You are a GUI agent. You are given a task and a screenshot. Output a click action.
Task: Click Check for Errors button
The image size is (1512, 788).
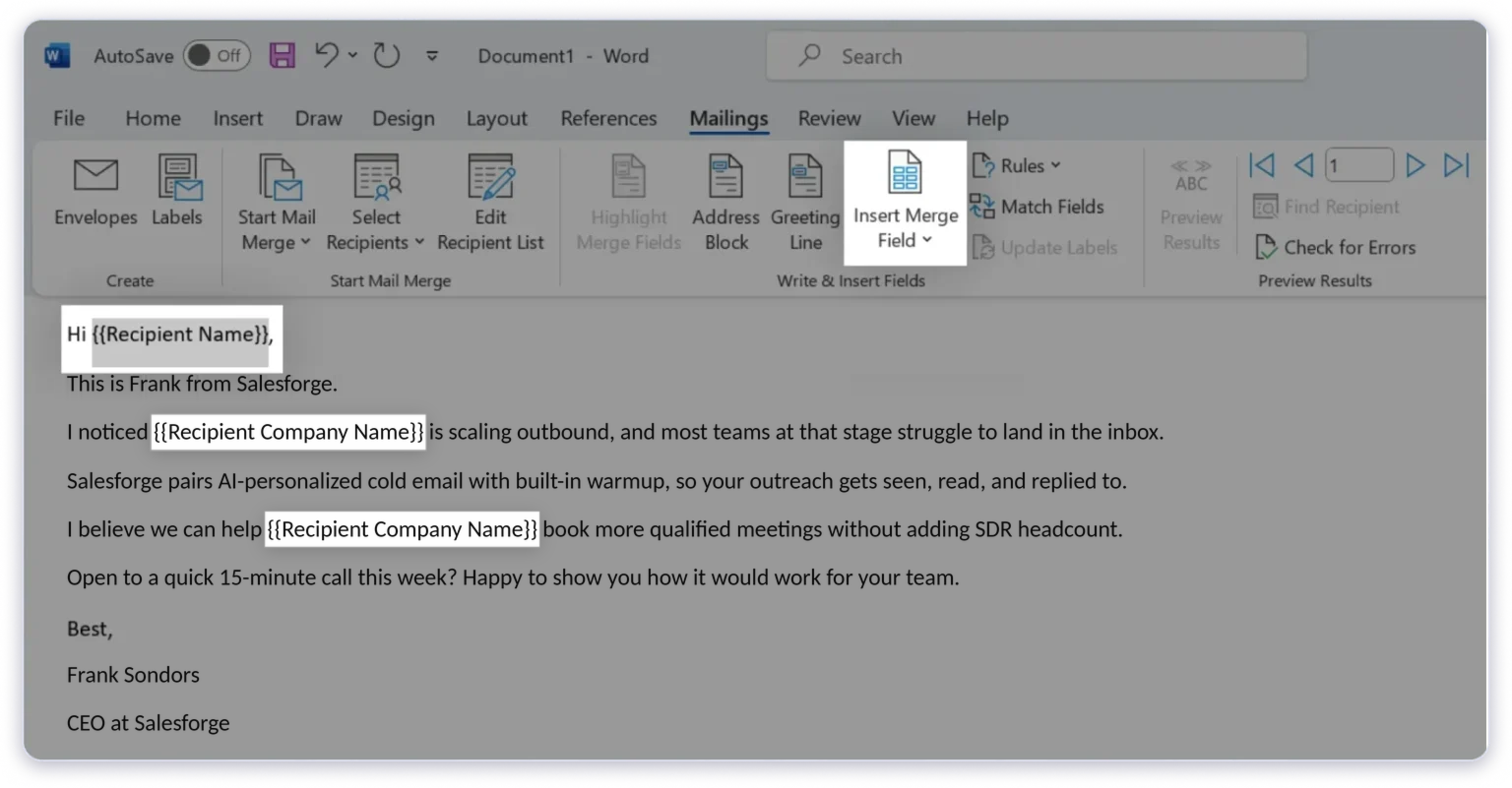pyautogui.click(x=1335, y=248)
